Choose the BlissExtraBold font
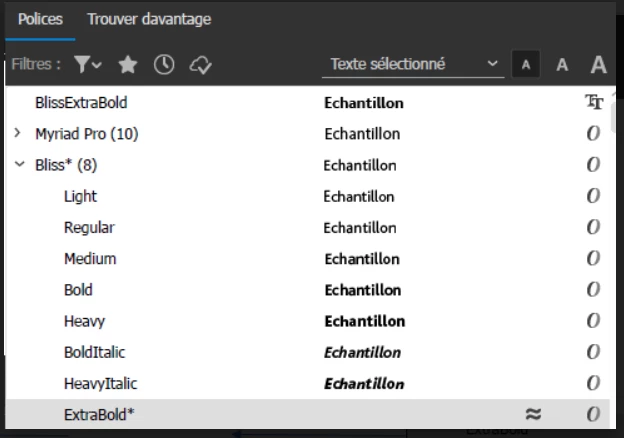The height and width of the screenshot is (438, 624). pyautogui.click(x=81, y=103)
